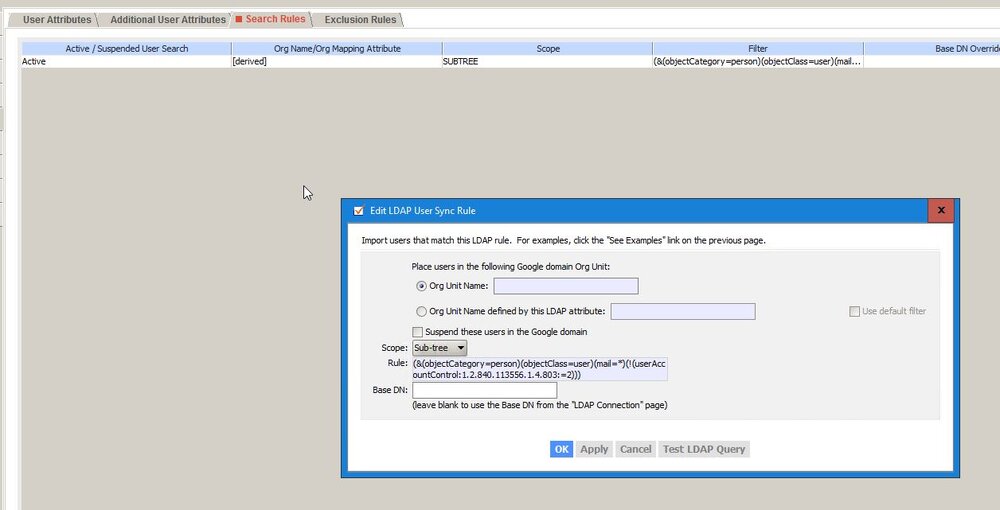Open the Scope Sub-tree dropdown
The image size is (1000, 510).
[x=439, y=348]
